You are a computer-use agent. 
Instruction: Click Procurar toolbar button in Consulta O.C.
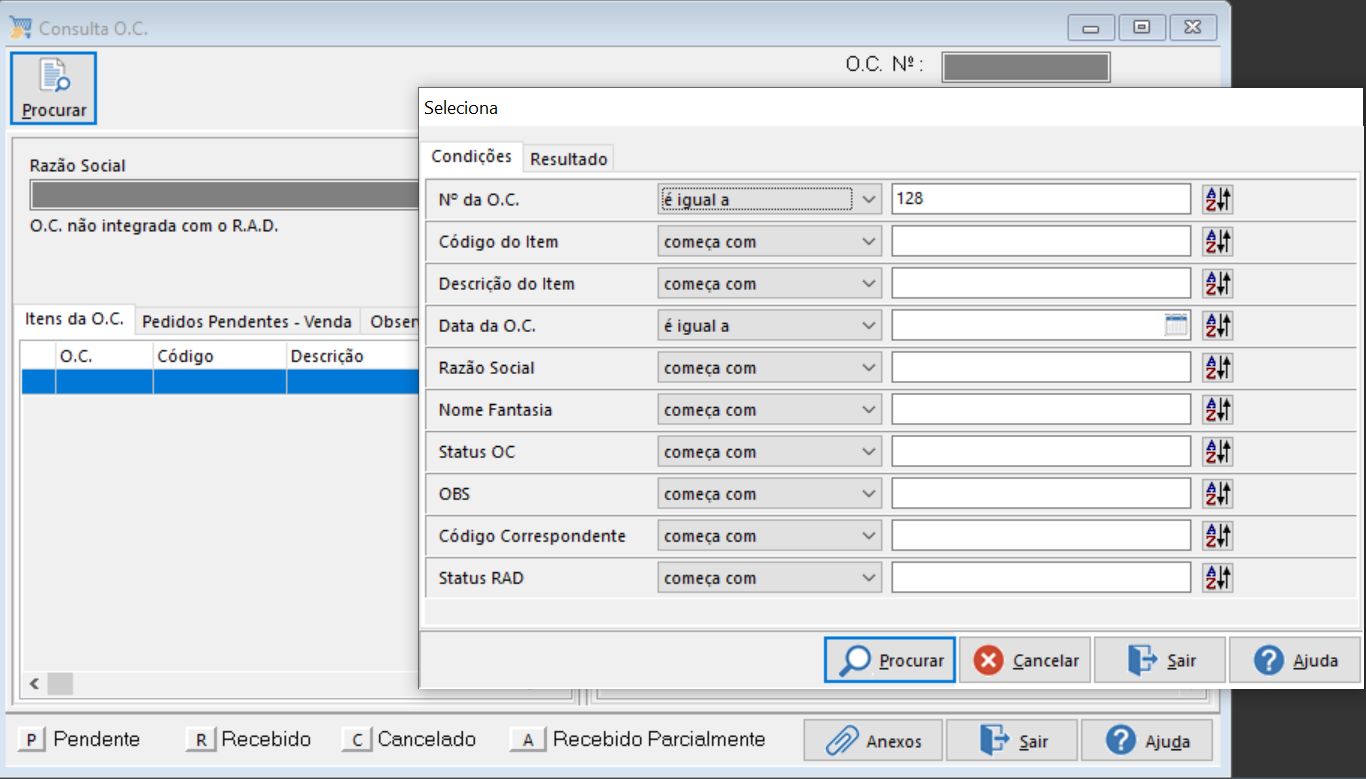click(x=54, y=88)
